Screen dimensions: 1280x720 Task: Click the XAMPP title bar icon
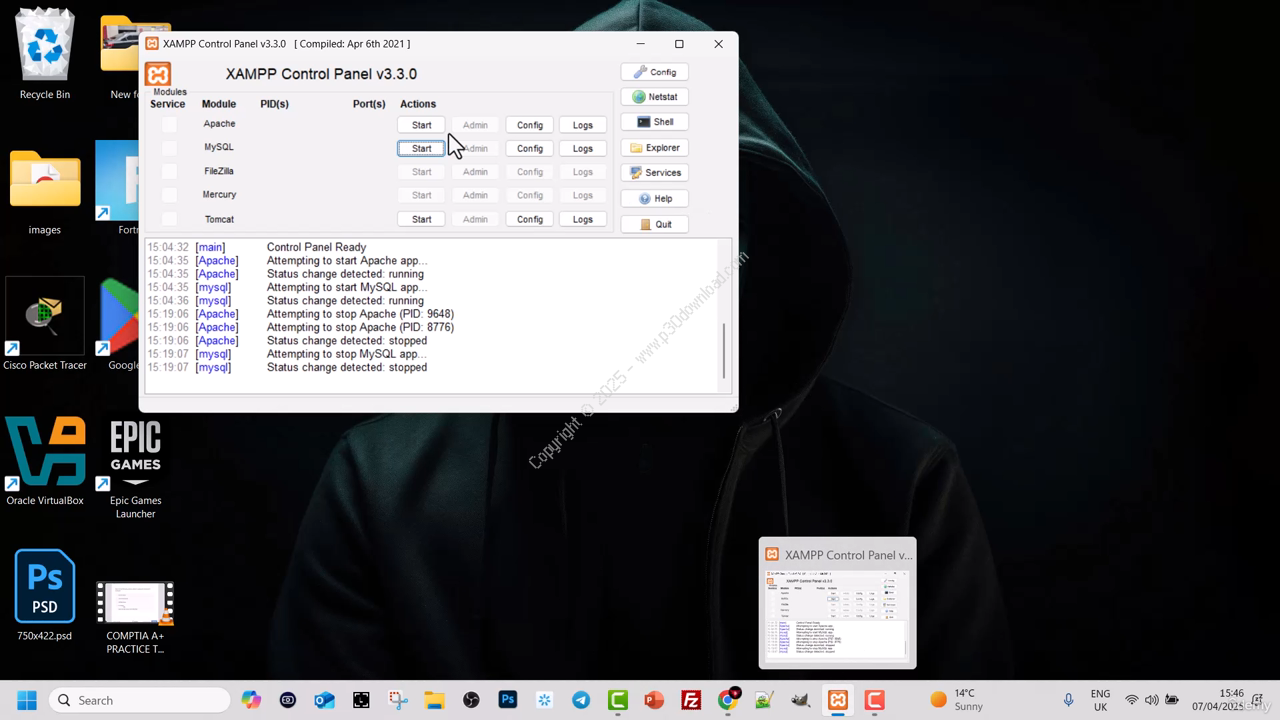pos(152,44)
